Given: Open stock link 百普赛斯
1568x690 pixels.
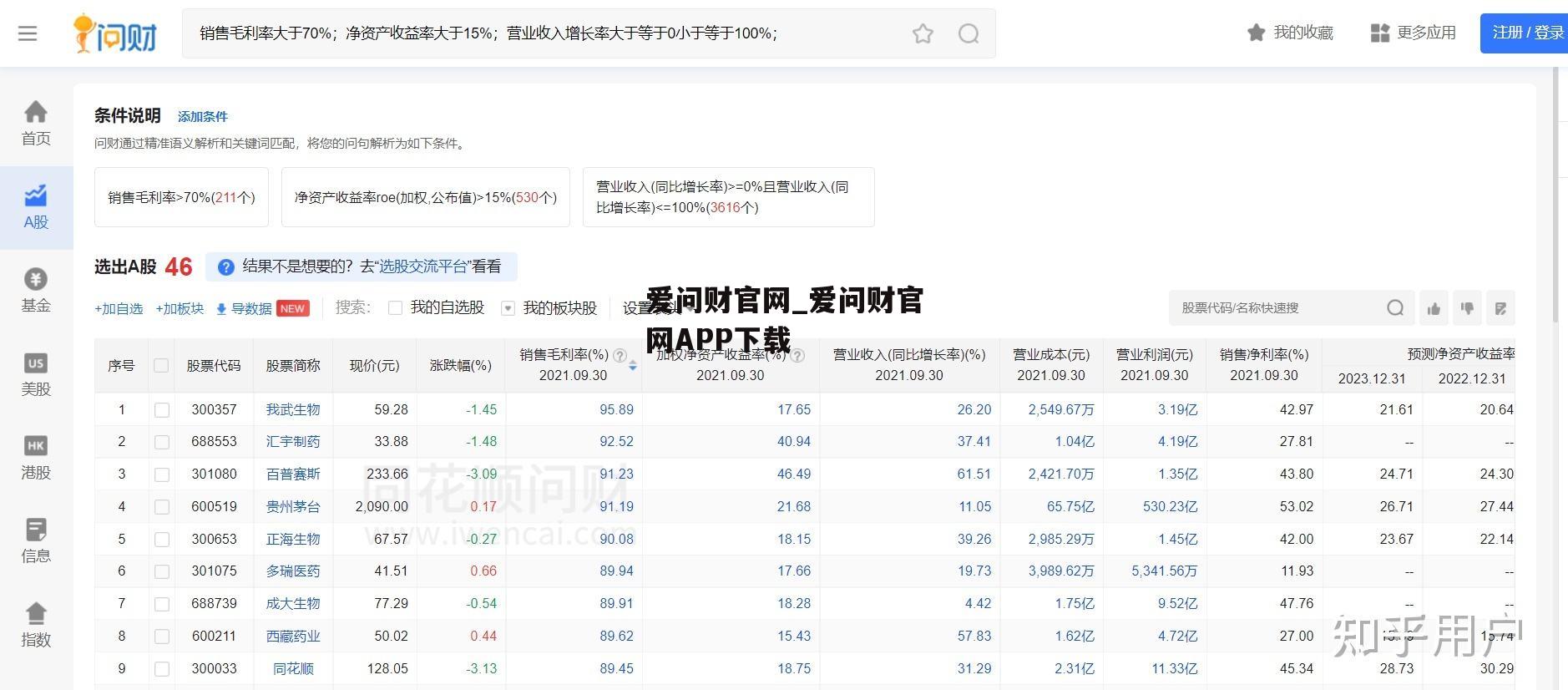Looking at the screenshot, I should (293, 474).
